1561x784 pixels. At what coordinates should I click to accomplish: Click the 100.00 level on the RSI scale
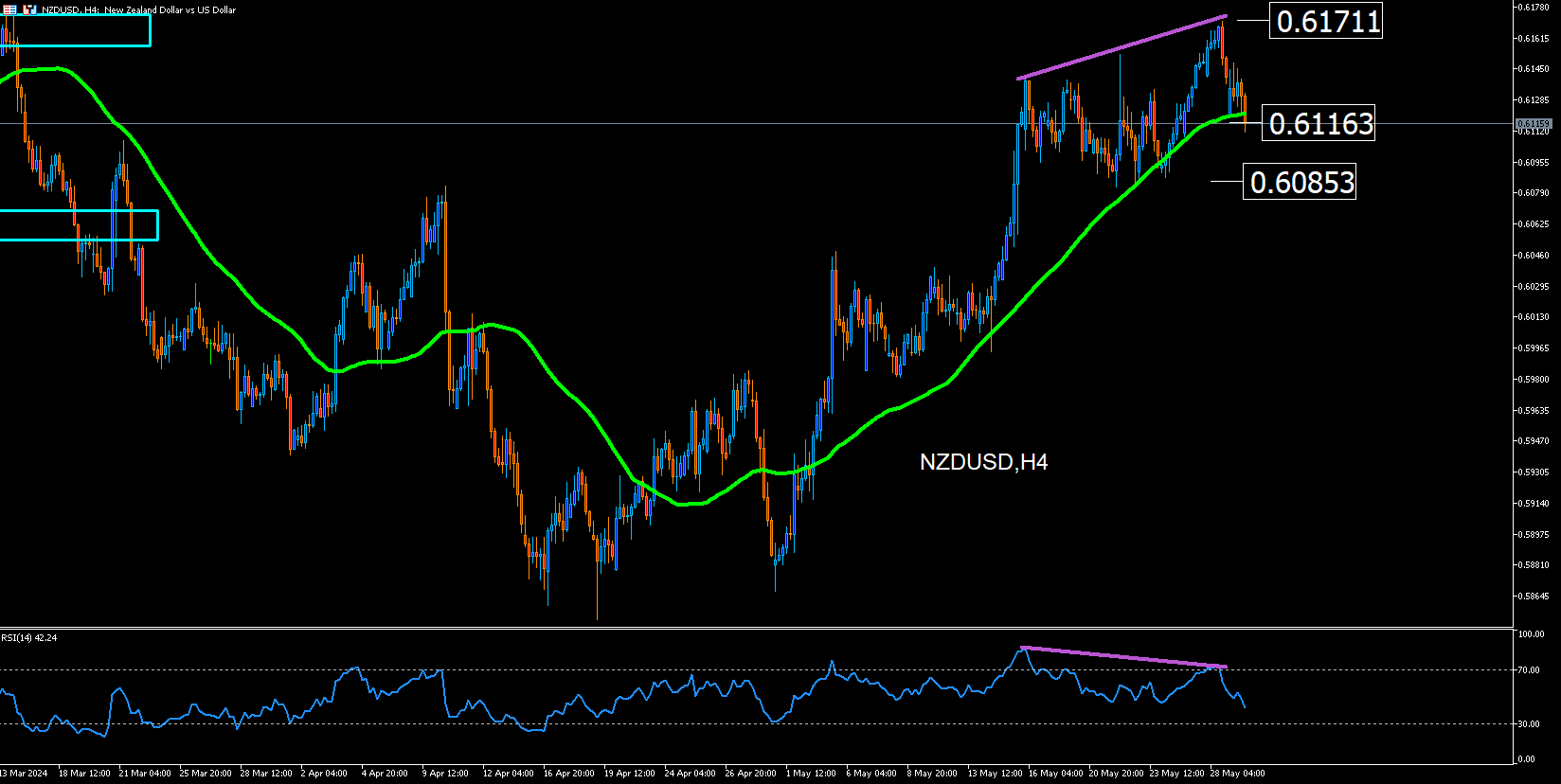(1531, 634)
